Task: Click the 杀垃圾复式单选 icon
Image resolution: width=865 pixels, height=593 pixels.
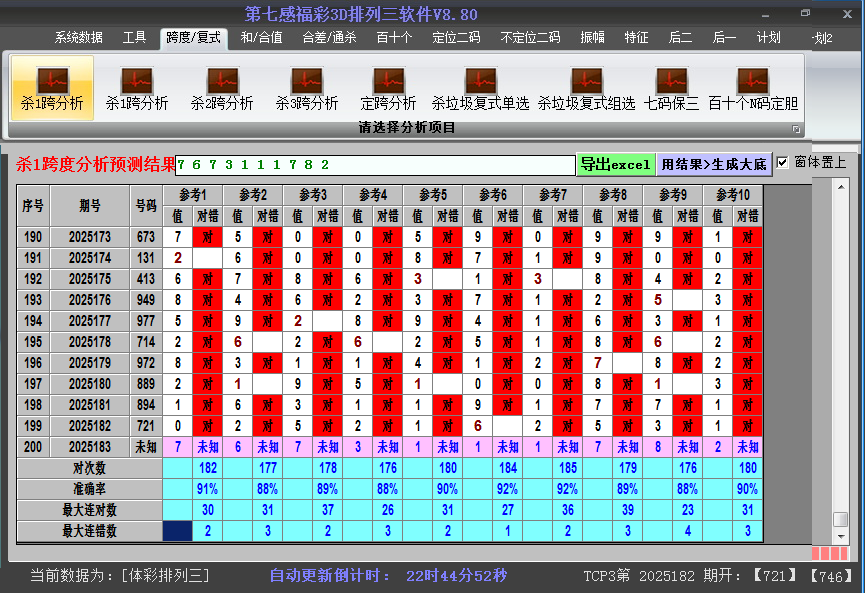Action: (x=480, y=88)
